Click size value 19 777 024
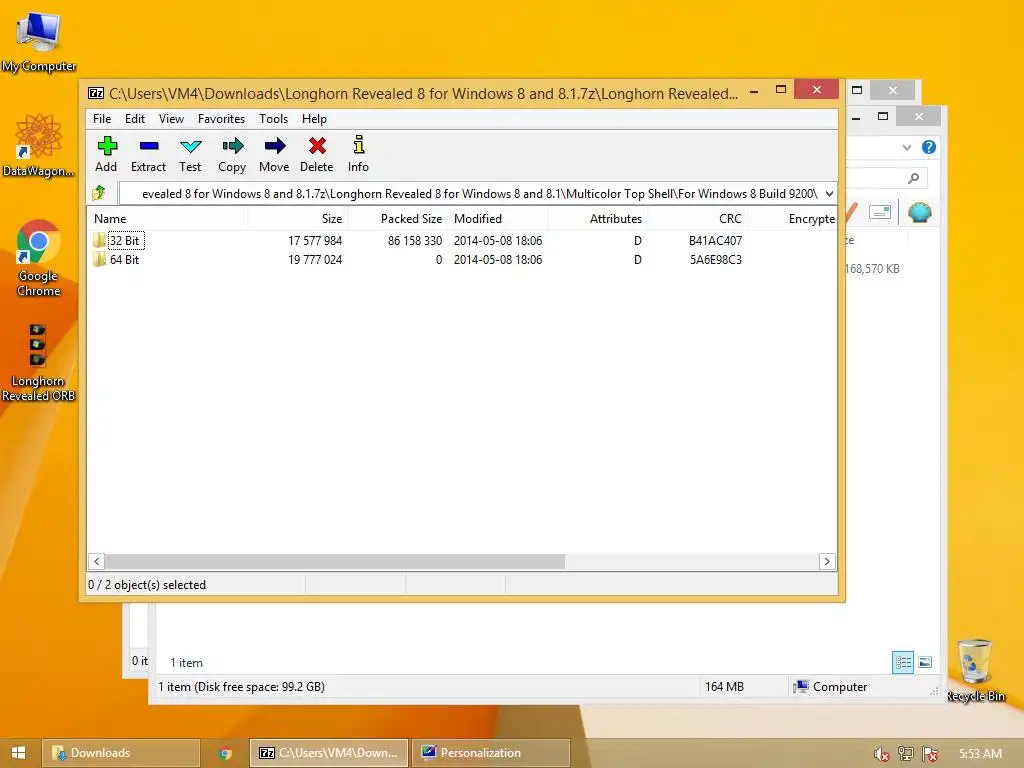This screenshot has height=768, width=1024. point(315,259)
